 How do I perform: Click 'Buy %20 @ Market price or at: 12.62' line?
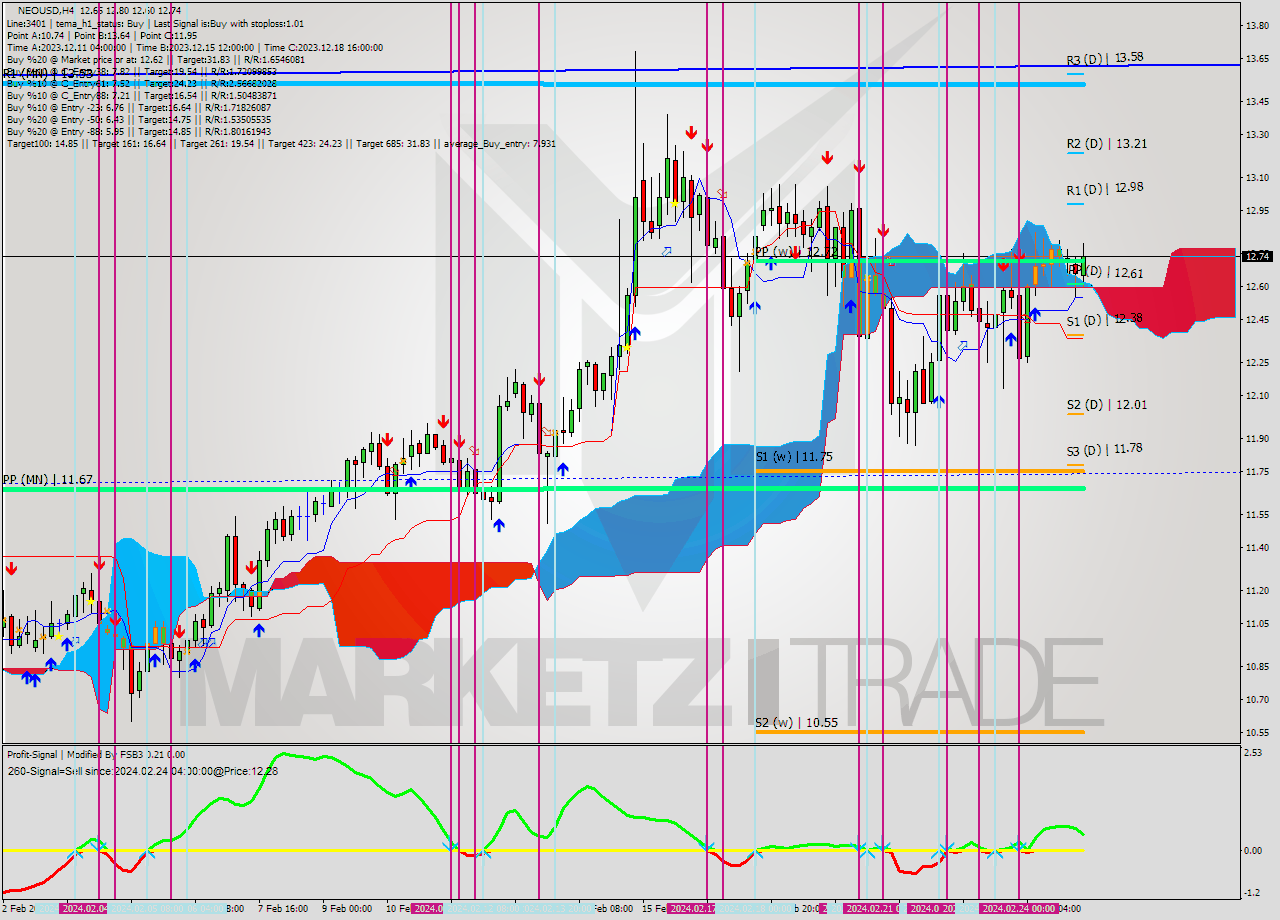[155, 59]
